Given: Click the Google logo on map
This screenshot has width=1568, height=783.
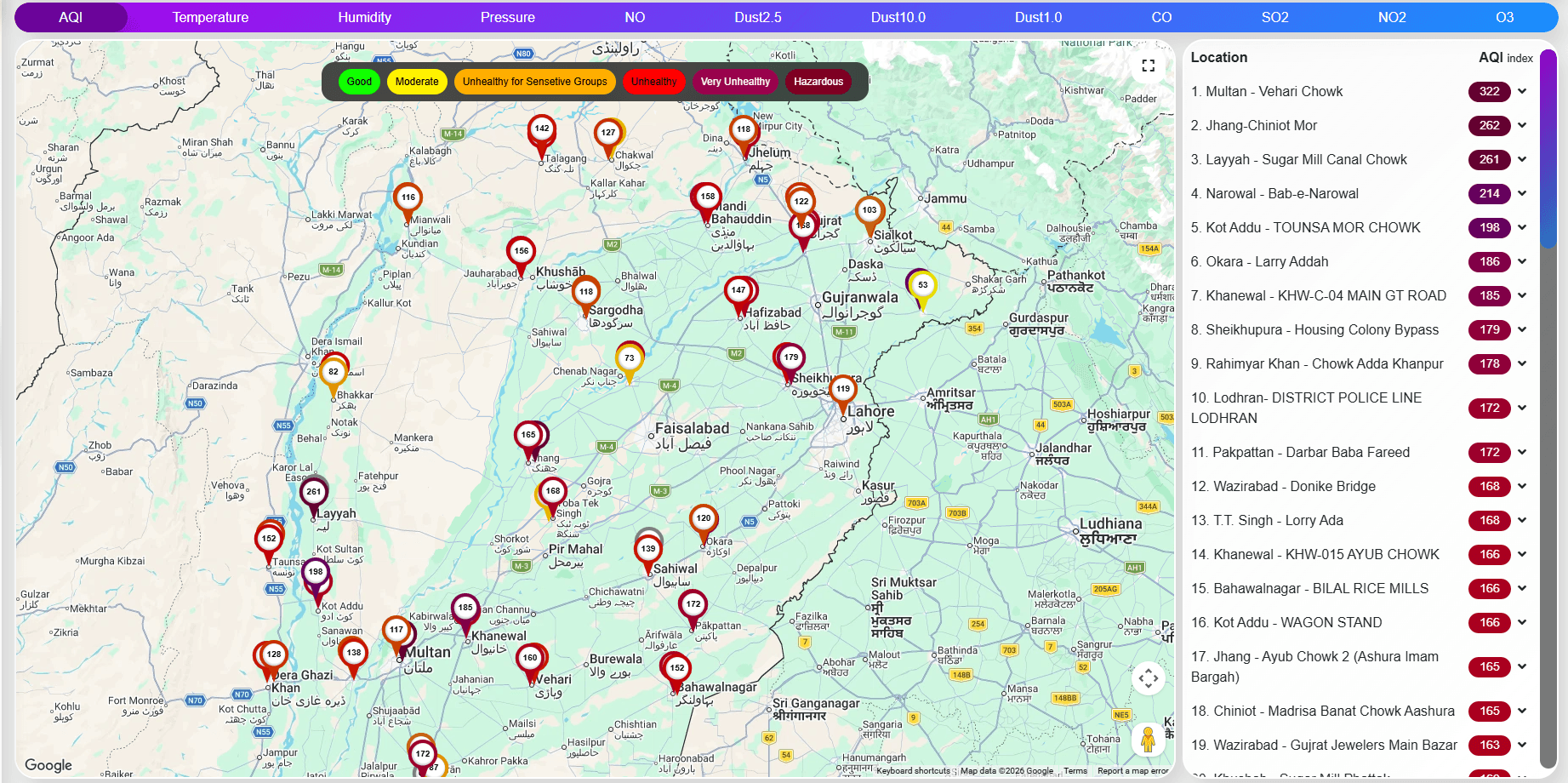Looking at the screenshot, I should (48, 765).
